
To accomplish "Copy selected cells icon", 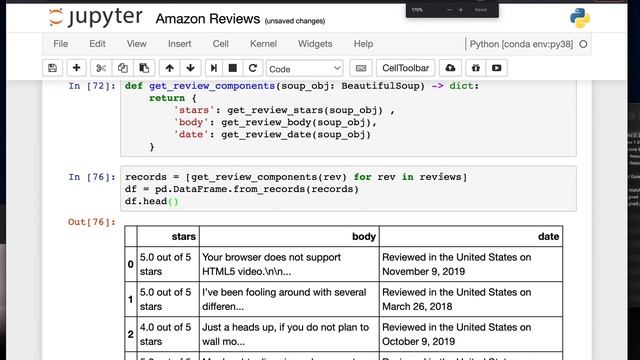I will click(122, 68).
